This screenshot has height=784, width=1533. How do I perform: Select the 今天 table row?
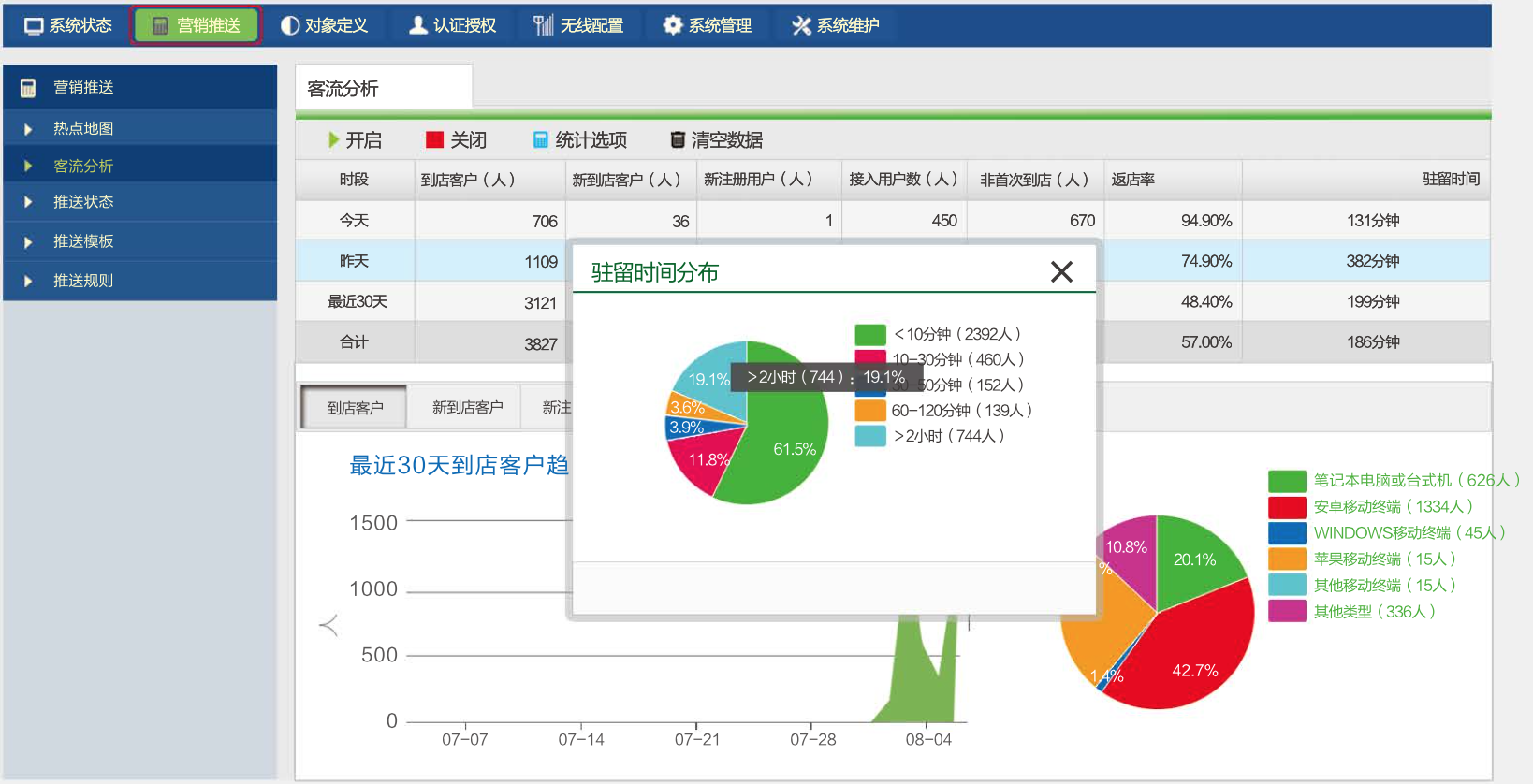[893, 221]
